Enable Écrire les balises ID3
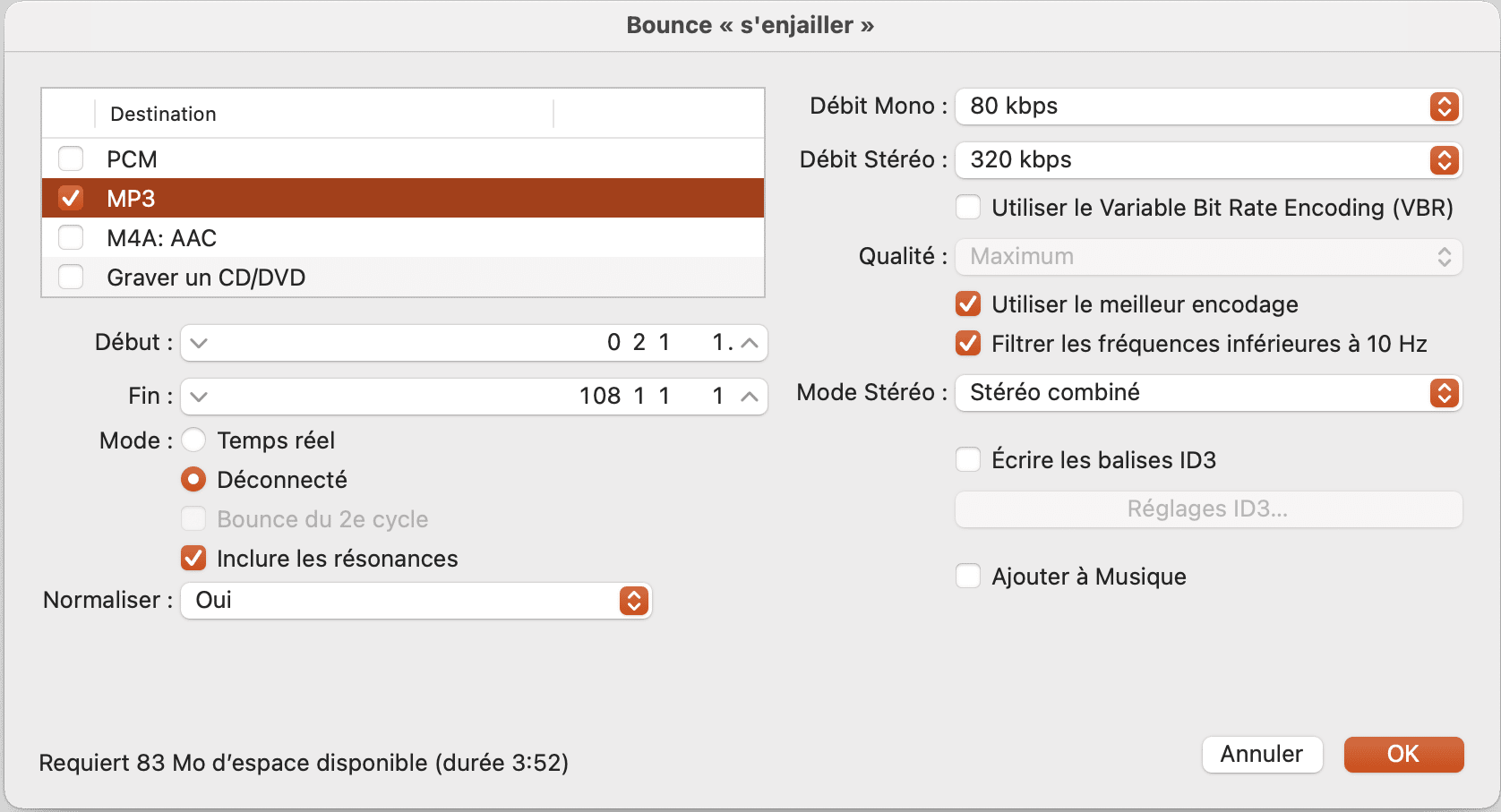The image size is (1501, 812). pos(968,460)
